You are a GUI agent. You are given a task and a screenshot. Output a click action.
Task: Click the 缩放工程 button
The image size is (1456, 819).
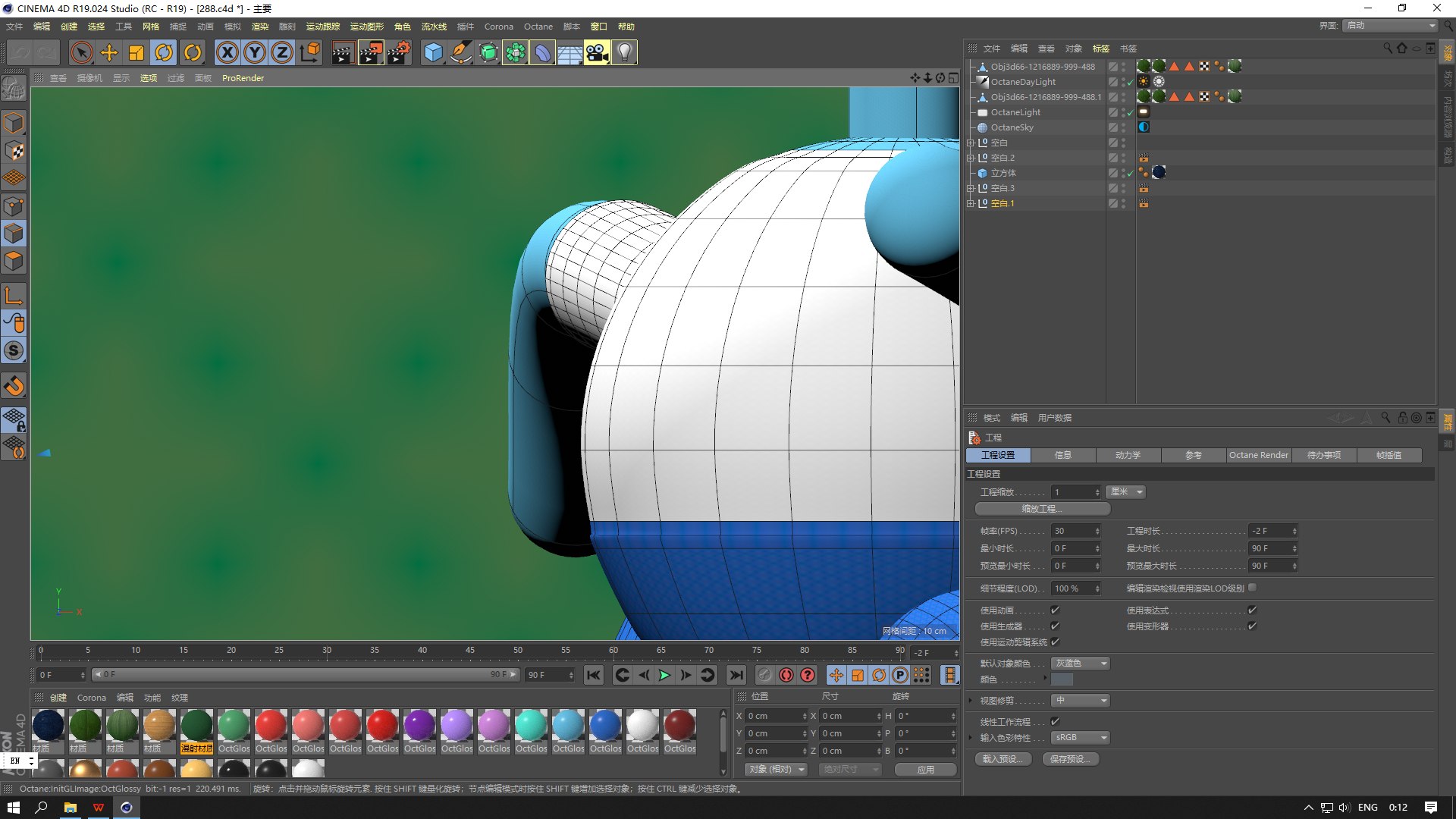(1042, 509)
